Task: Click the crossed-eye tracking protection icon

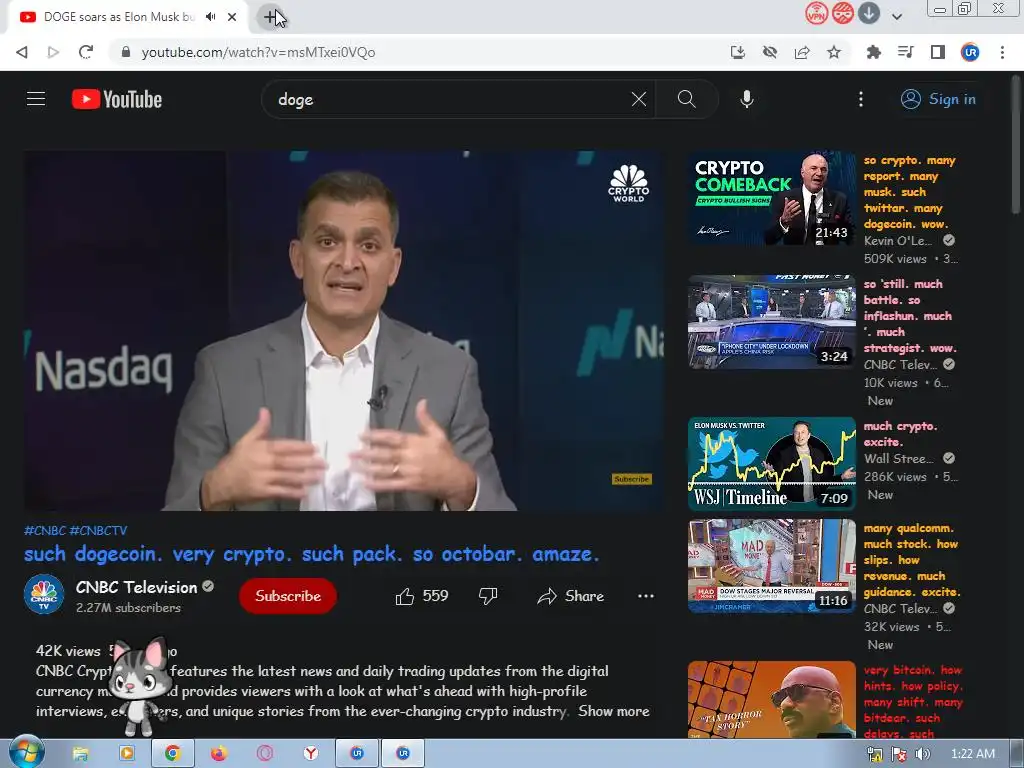Action: [770, 52]
